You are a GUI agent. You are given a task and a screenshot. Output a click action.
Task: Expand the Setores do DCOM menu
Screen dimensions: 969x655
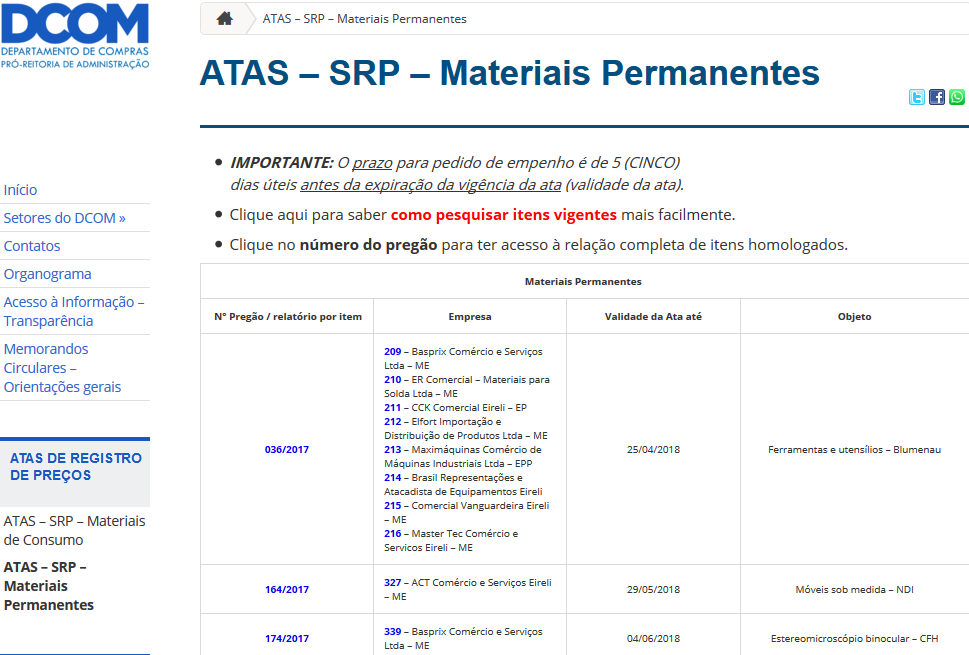(x=65, y=218)
